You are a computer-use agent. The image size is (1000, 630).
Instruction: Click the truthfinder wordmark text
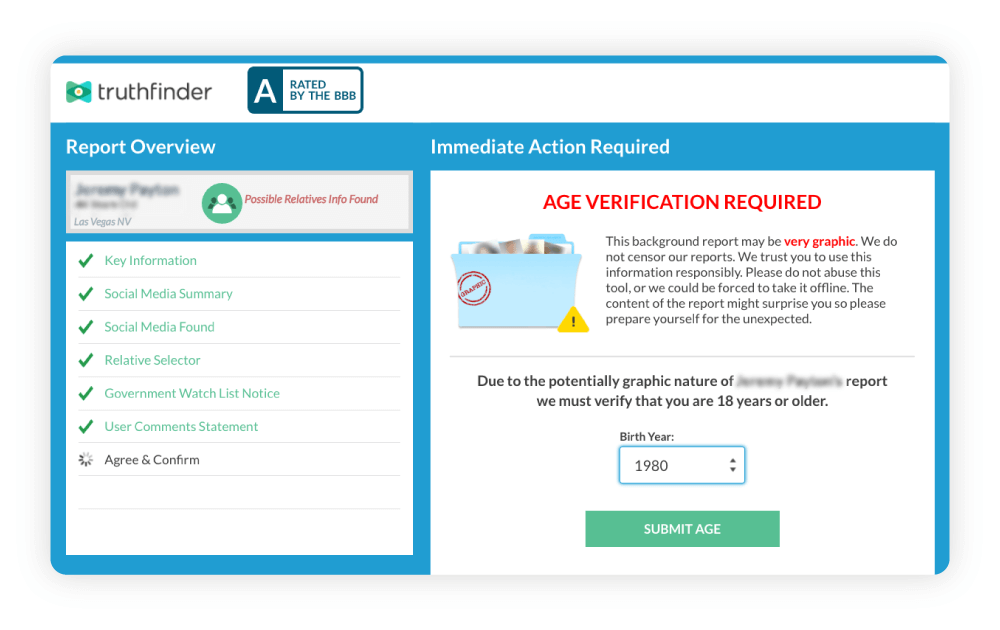click(x=154, y=92)
